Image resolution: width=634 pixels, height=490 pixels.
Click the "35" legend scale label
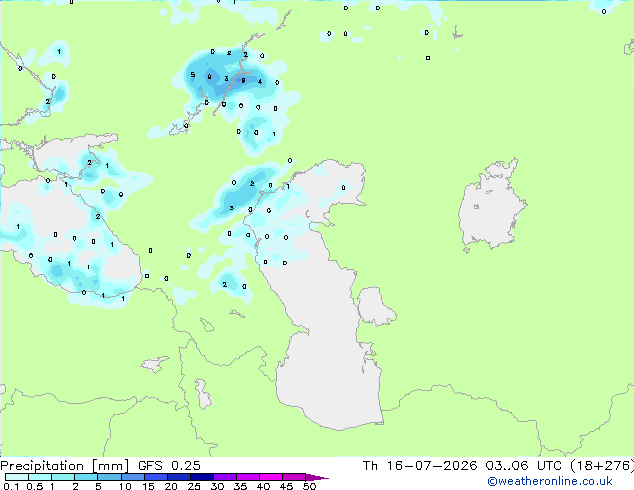pos(240,486)
